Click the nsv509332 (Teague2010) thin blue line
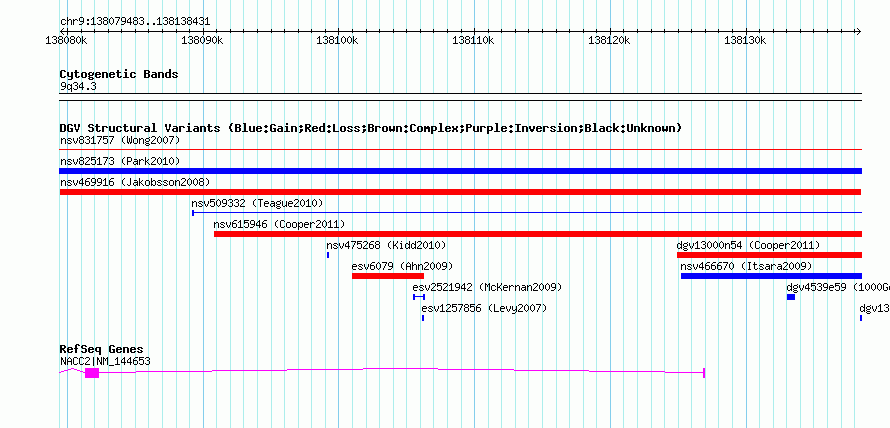Screen dimensions: 890x428 pos(527,213)
